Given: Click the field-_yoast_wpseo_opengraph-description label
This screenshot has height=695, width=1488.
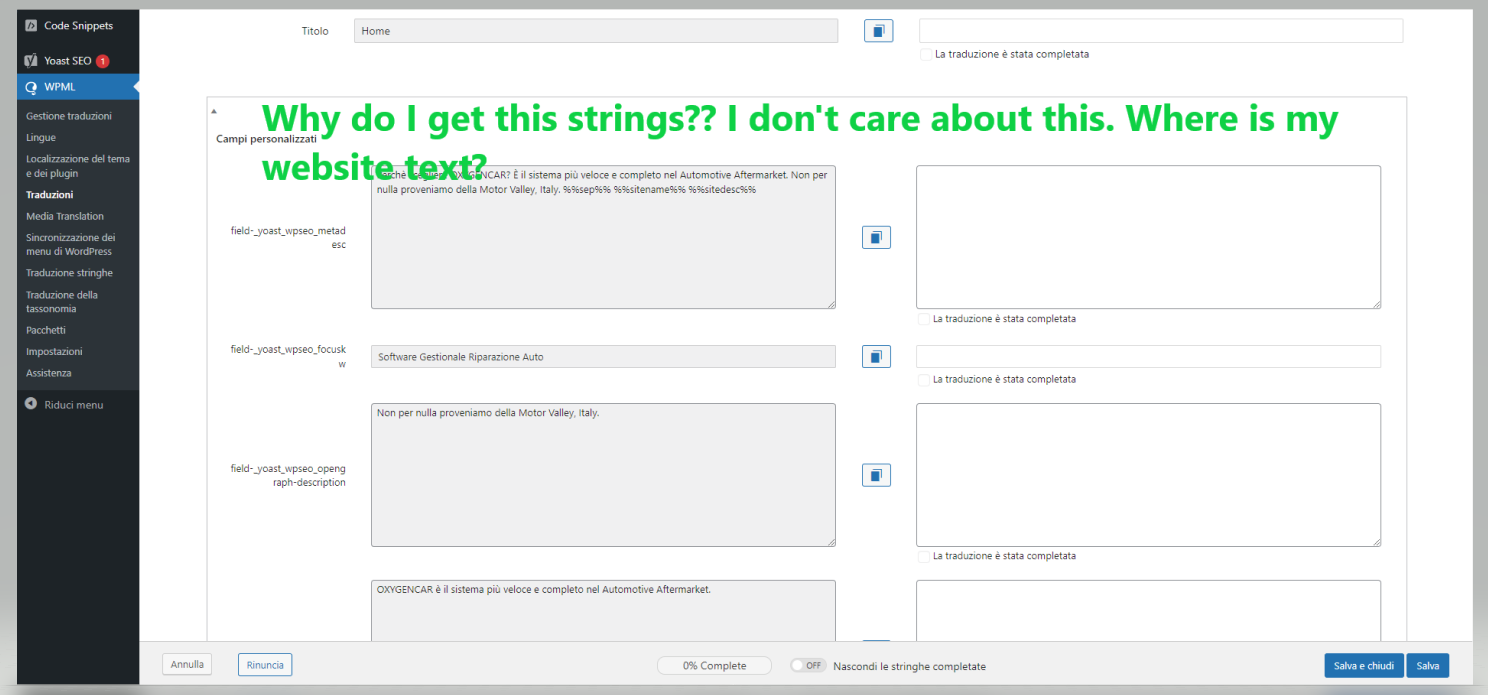Looking at the screenshot, I should click(x=288, y=475).
